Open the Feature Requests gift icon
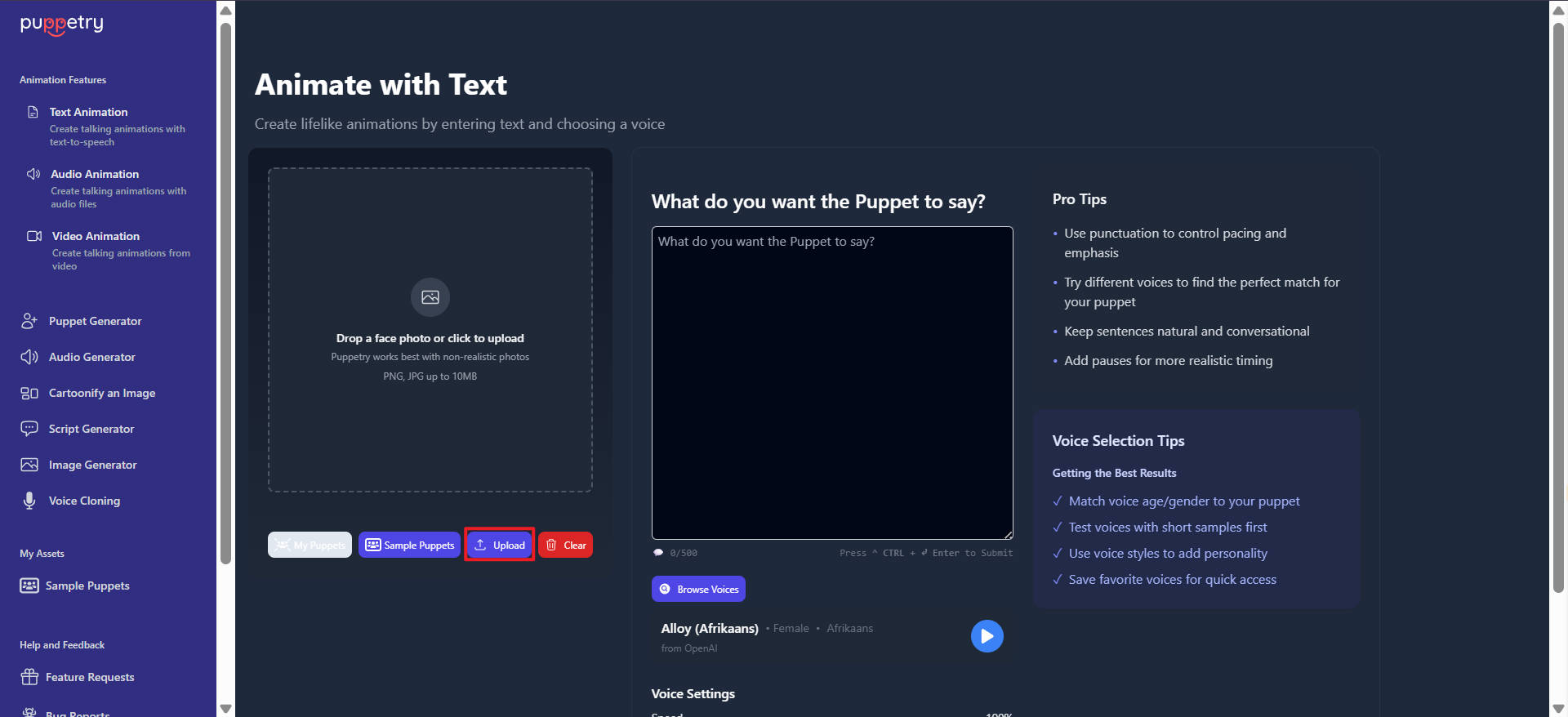The width and height of the screenshot is (1568, 717). [x=29, y=677]
